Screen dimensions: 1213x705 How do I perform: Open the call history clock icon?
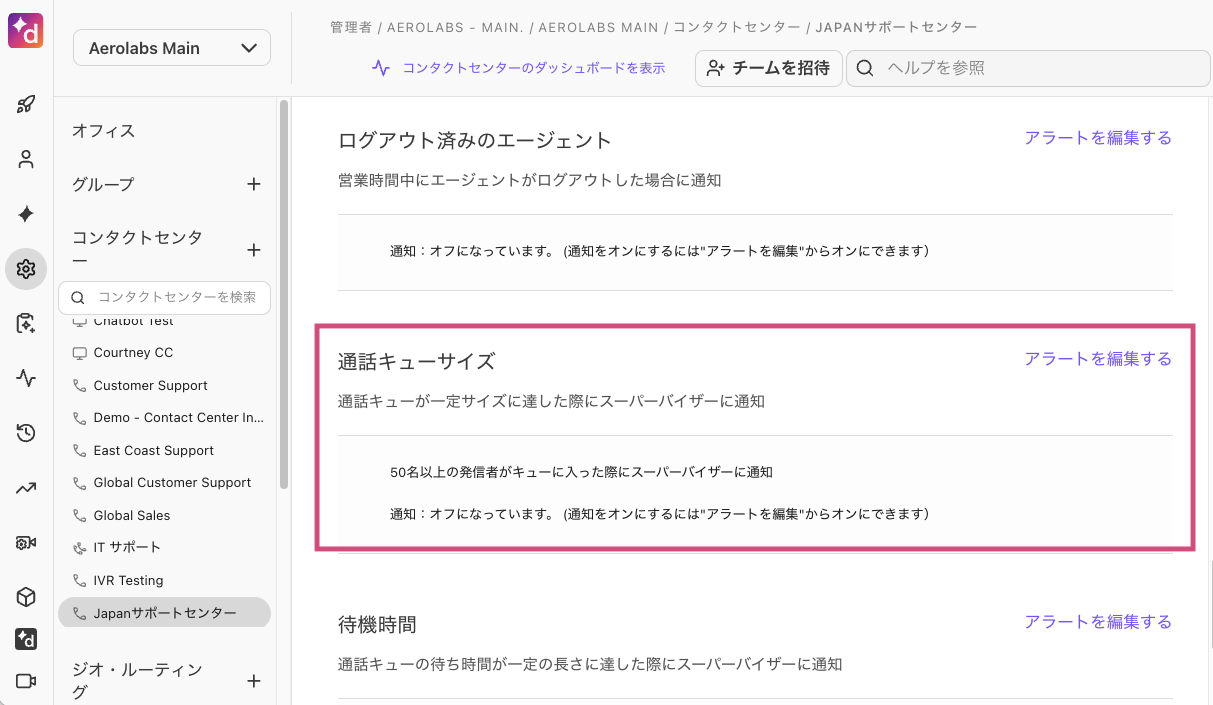pyautogui.click(x=25, y=432)
